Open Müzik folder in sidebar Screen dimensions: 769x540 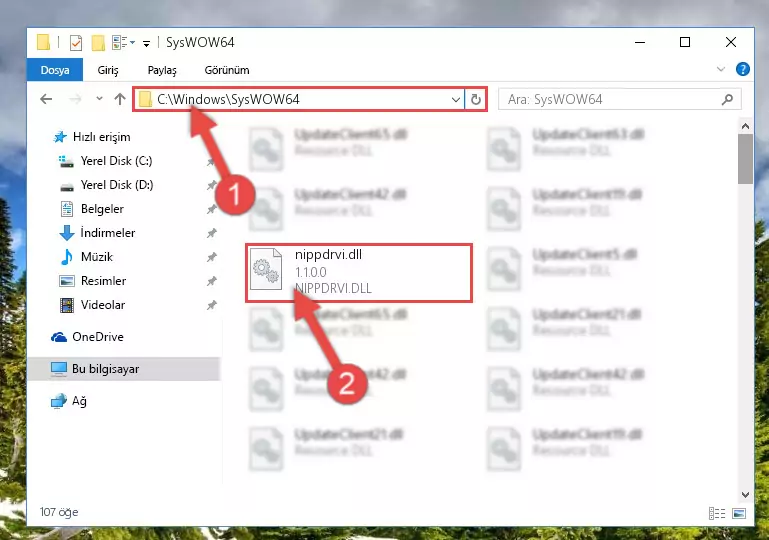(86, 257)
